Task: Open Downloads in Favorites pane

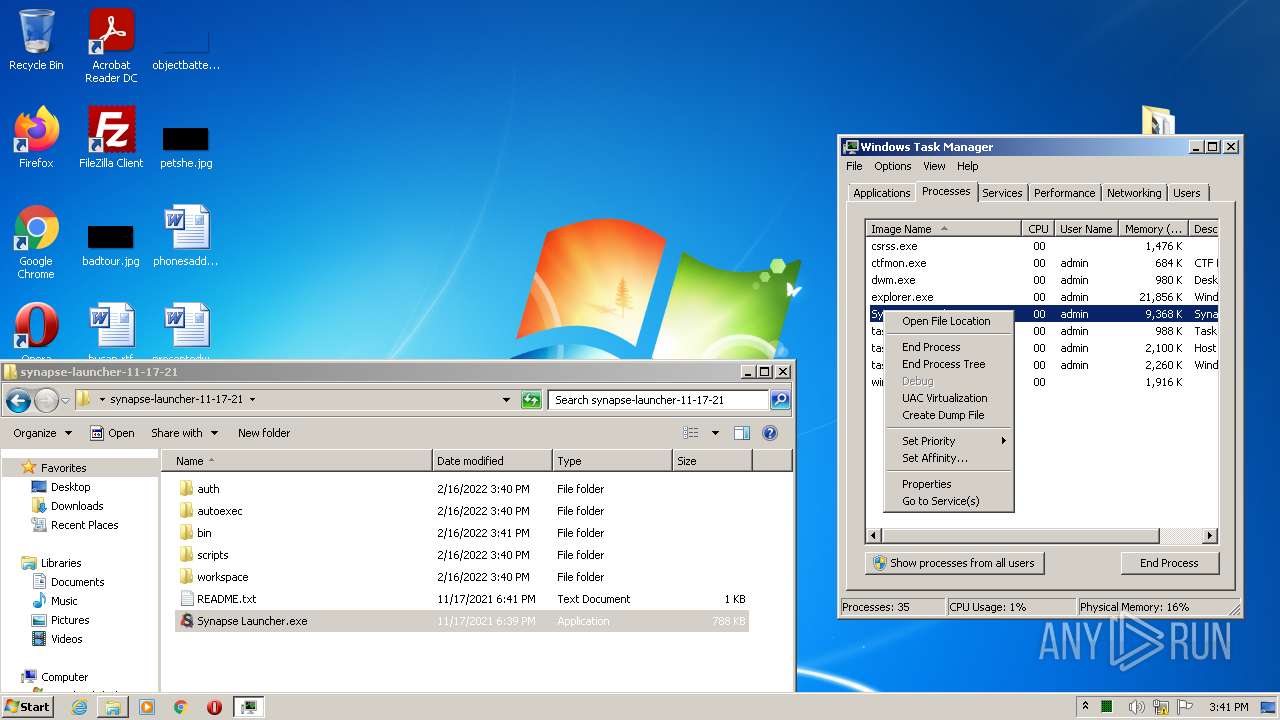Action: pos(77,506)
